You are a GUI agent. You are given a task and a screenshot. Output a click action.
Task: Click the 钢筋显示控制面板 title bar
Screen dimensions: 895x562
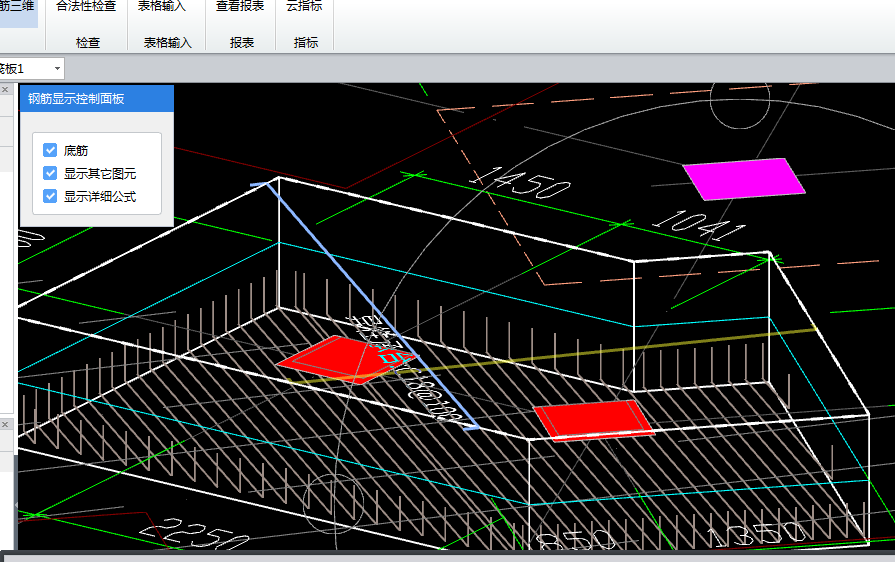96,99
